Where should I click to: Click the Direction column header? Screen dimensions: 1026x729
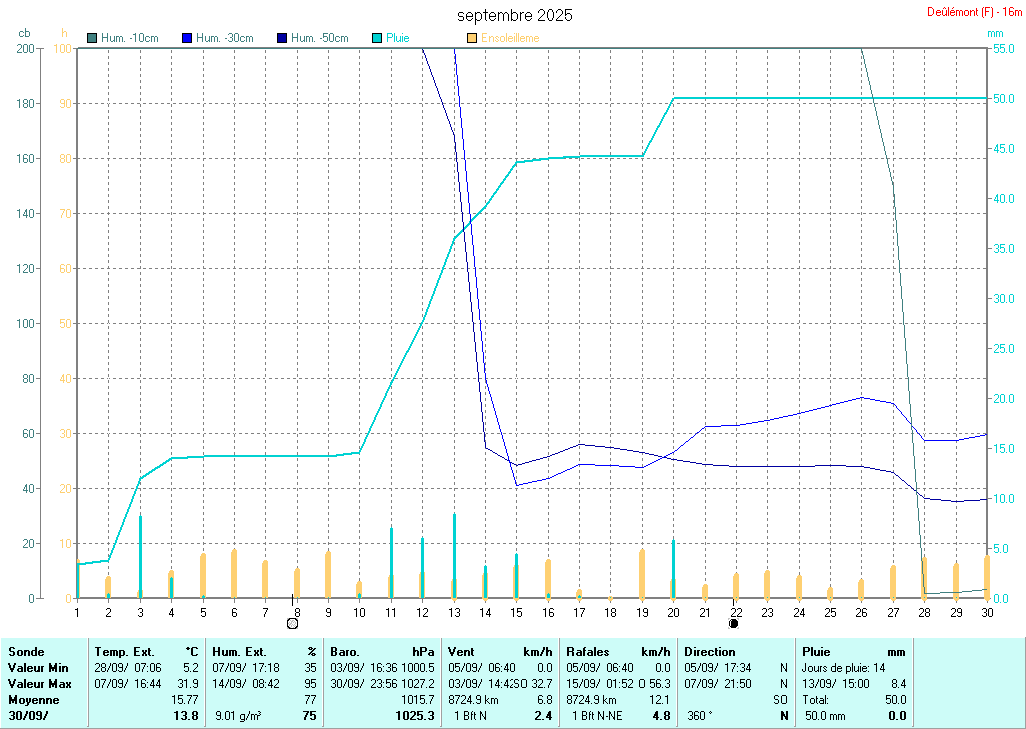710,651
